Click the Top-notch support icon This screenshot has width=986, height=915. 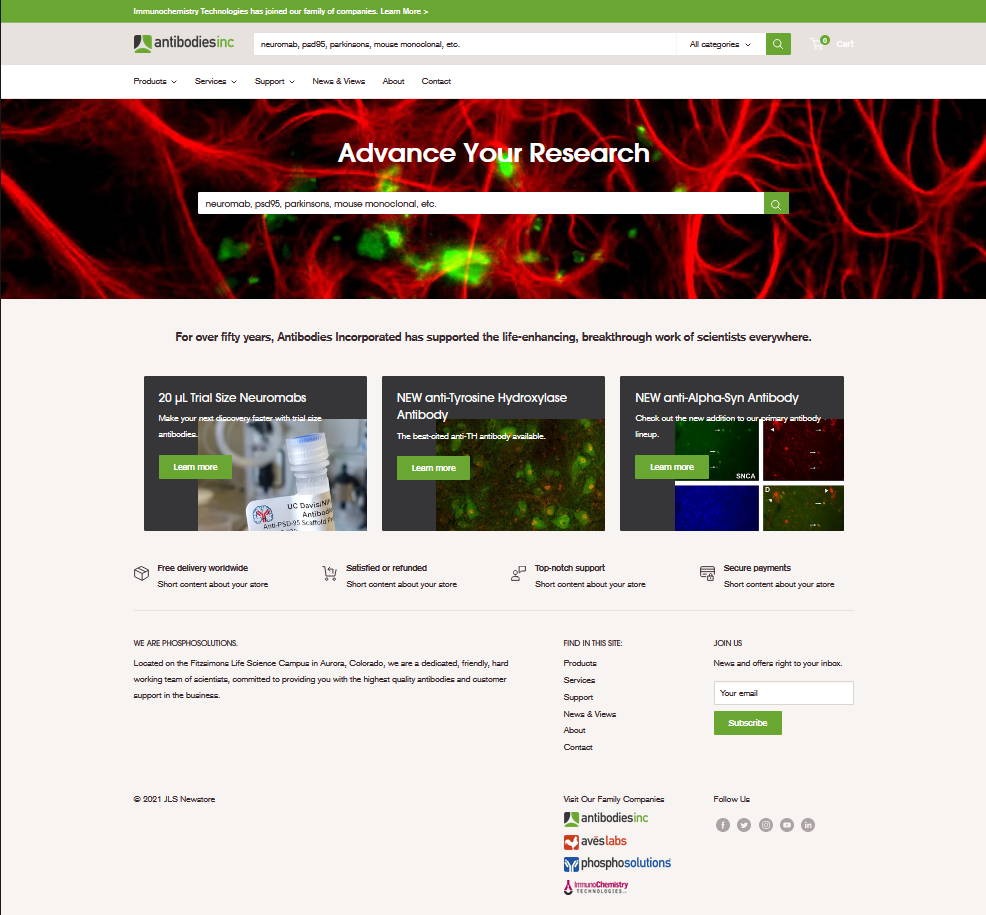click(518, 573)
